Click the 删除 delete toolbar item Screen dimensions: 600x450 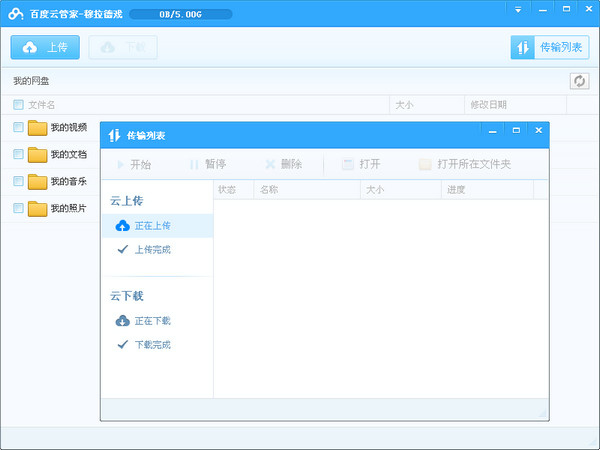284,165
